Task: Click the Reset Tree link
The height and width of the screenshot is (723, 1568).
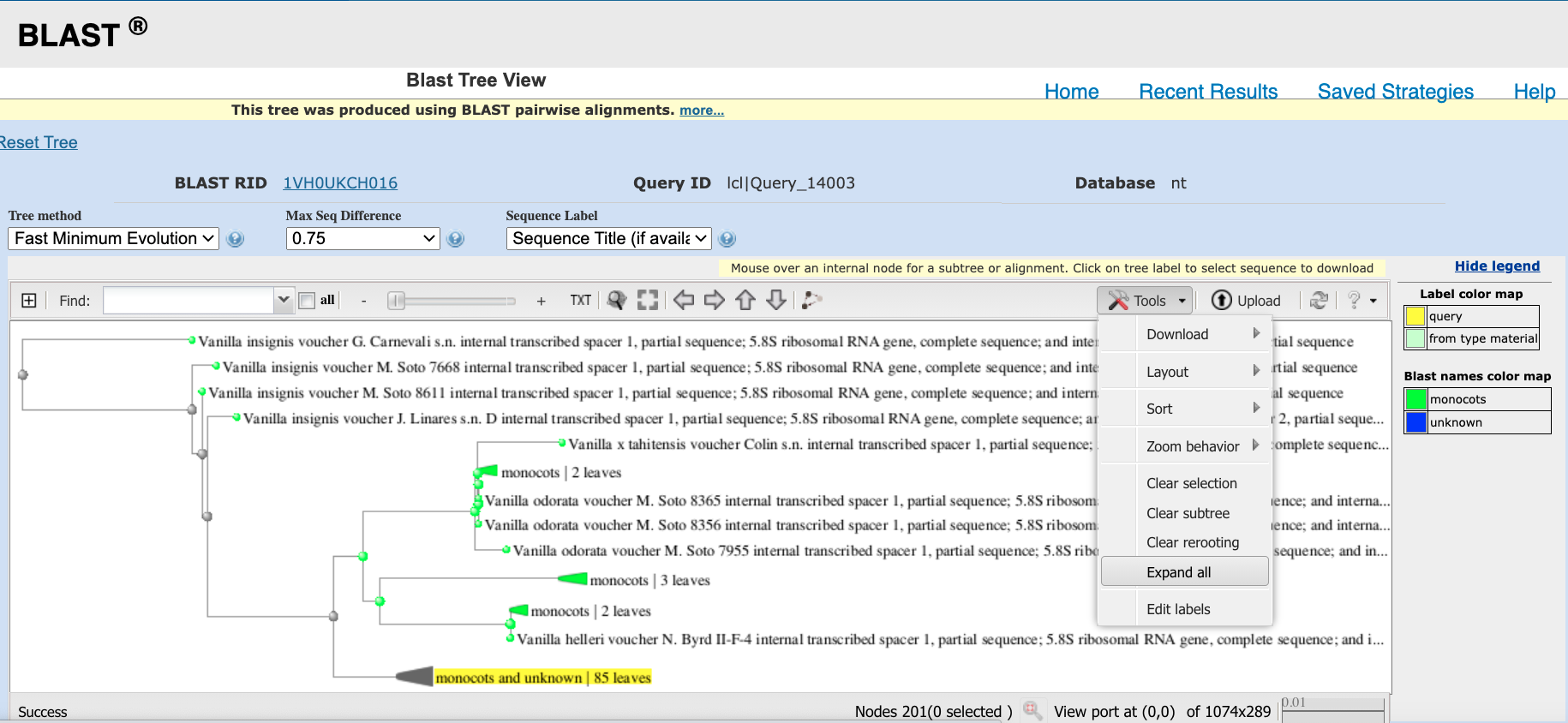Action: [x=39, y=142]
